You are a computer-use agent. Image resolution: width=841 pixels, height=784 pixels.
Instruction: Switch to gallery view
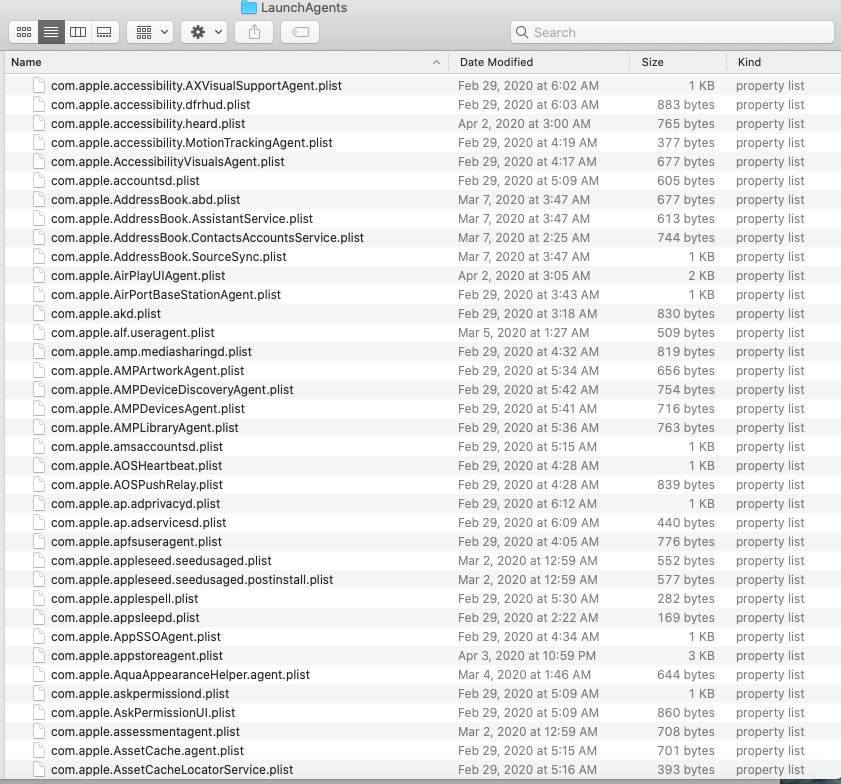pyautogui.click(x=105, y=32)
